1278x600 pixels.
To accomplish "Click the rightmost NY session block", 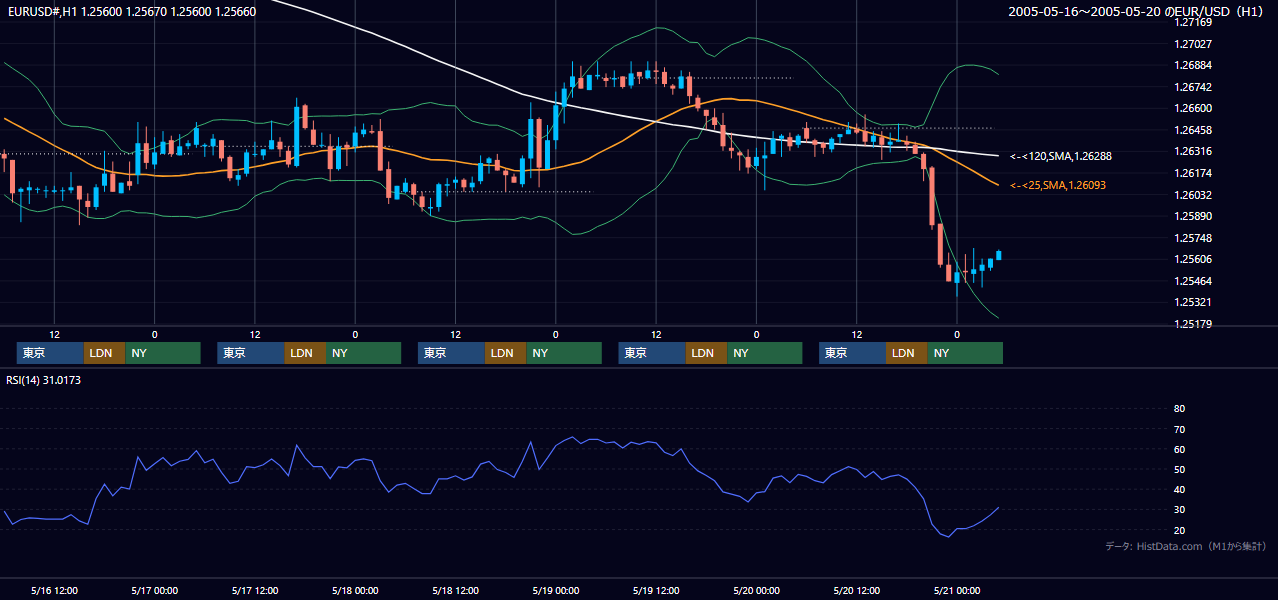I will [965, 353].
